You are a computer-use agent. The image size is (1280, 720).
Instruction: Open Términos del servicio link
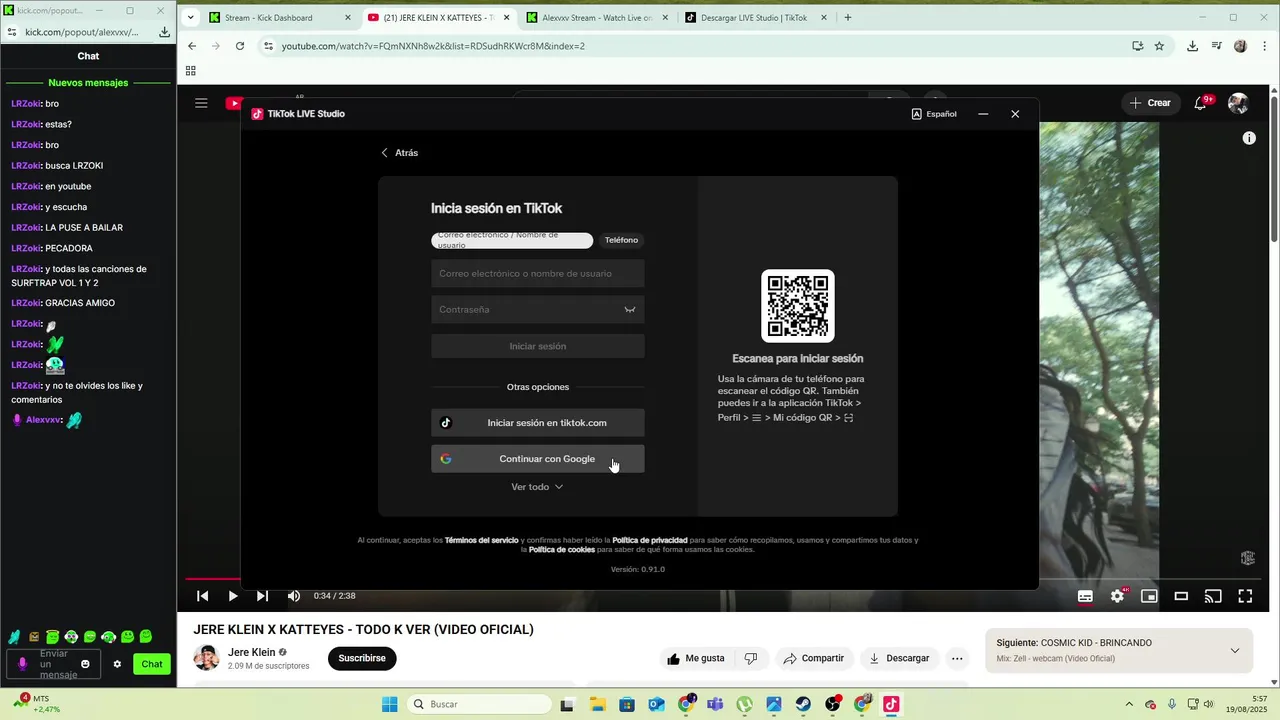pos(481,540)
